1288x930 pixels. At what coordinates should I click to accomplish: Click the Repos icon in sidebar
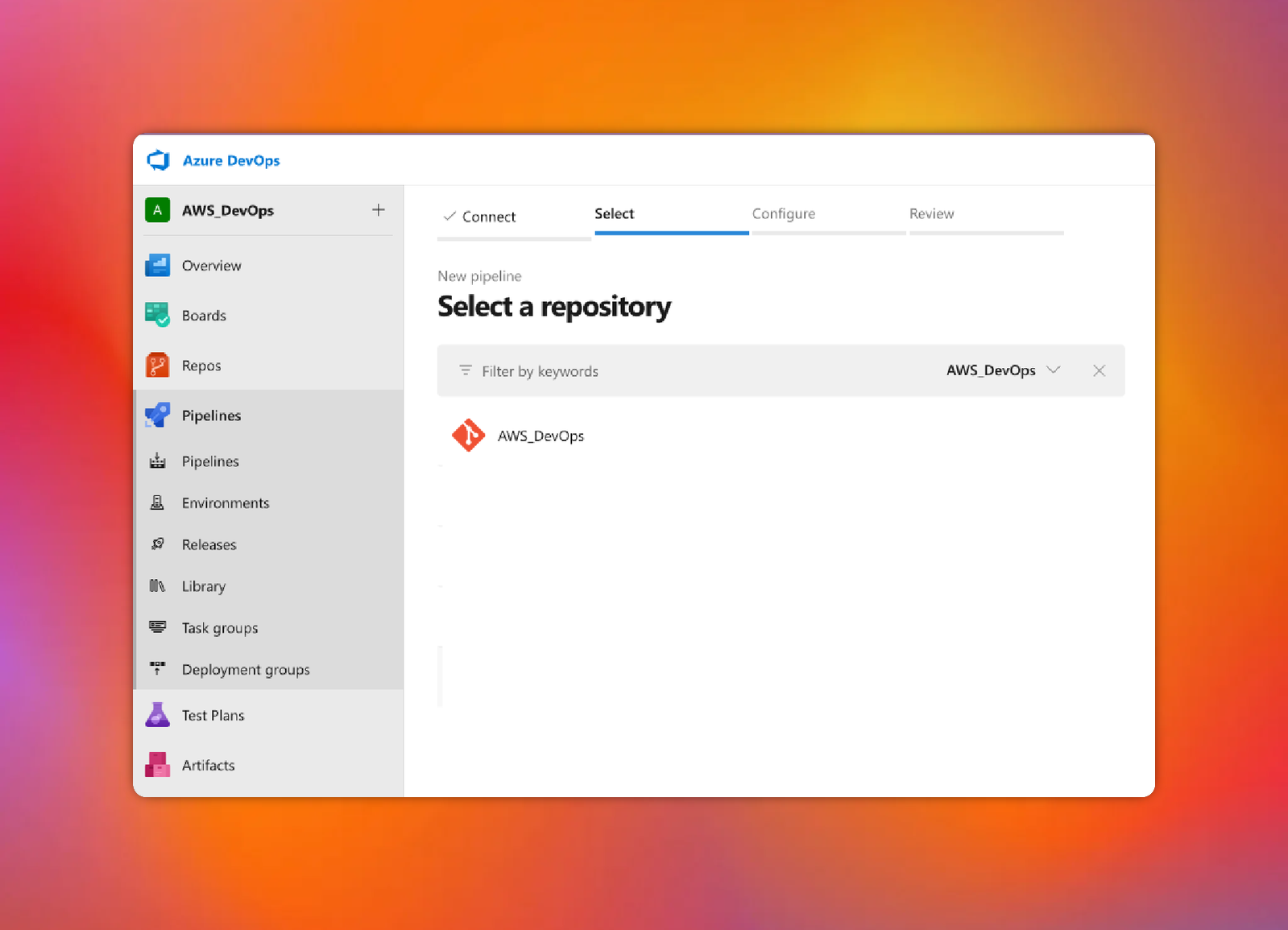coord(157,365)
